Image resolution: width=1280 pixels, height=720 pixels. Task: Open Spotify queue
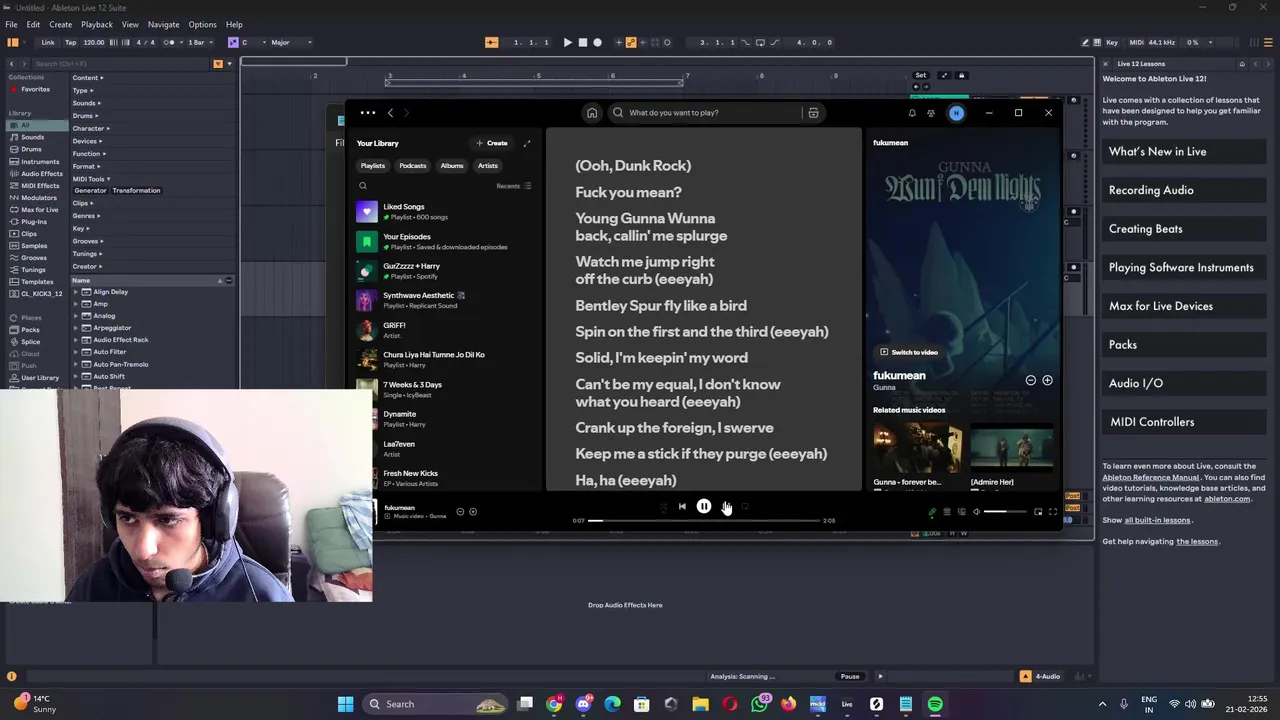coord(947,512)
